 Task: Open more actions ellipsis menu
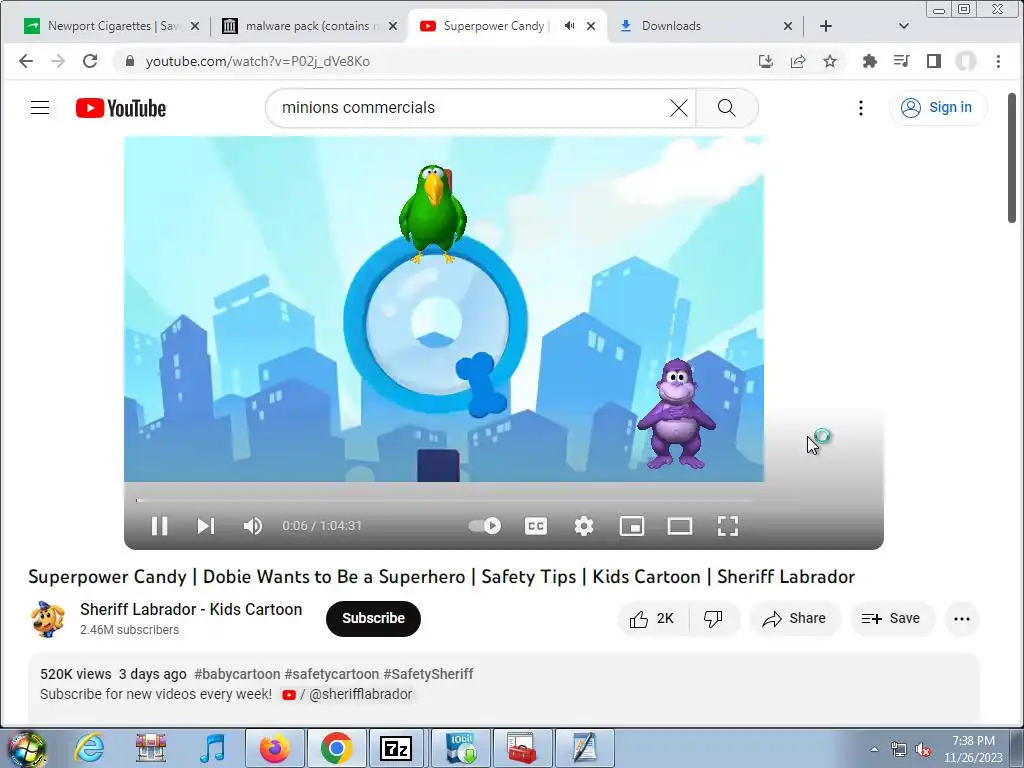961,618
